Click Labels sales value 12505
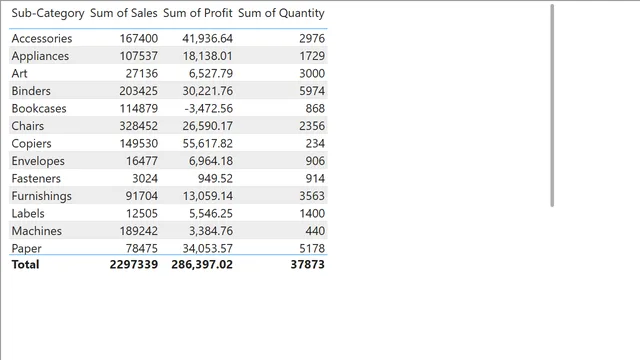 (x=142, y=214)
